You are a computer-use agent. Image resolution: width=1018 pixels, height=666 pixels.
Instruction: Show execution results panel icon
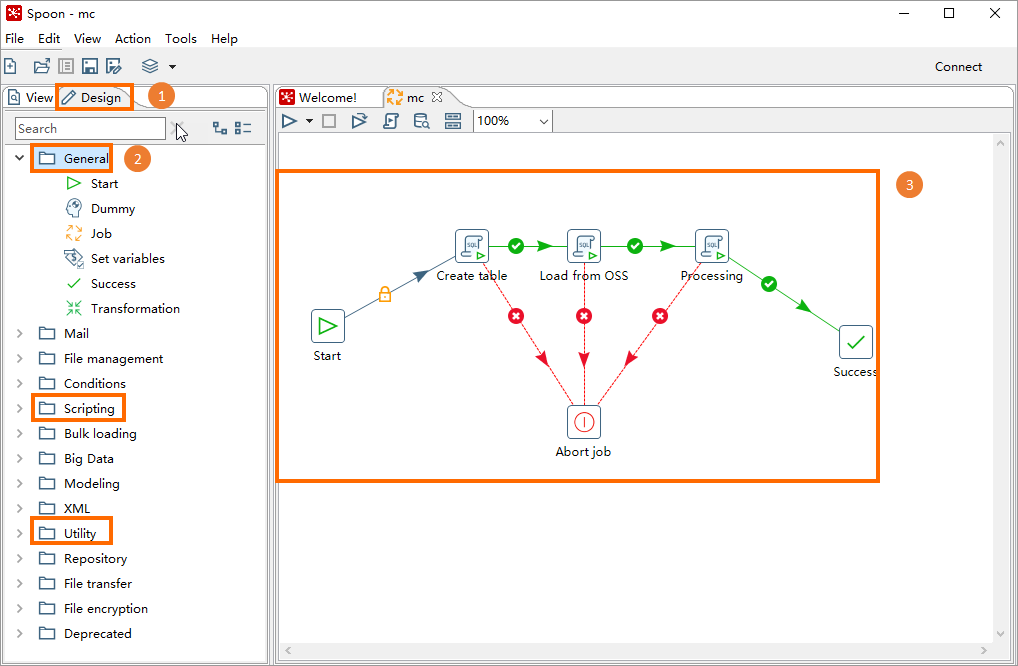click(x=452, y=121)
